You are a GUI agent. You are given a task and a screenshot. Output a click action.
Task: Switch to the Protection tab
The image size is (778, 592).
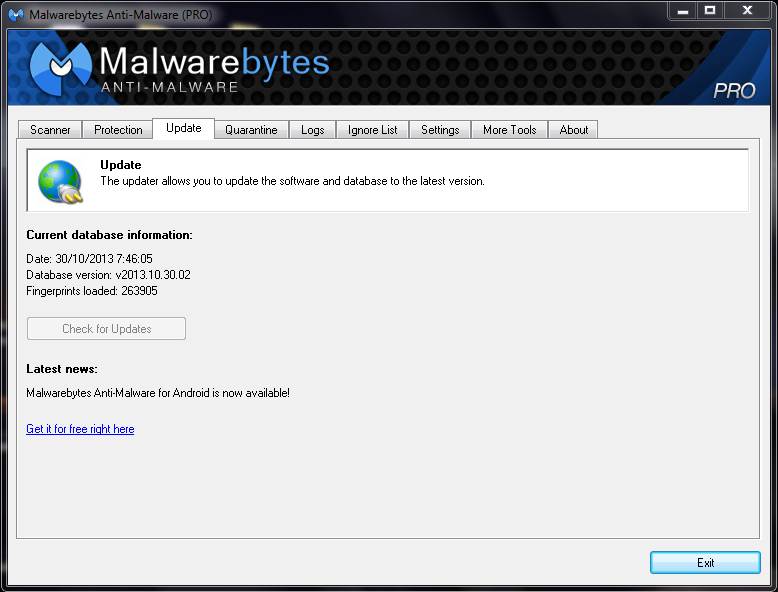pyautogui.click(x=118, y=130)
